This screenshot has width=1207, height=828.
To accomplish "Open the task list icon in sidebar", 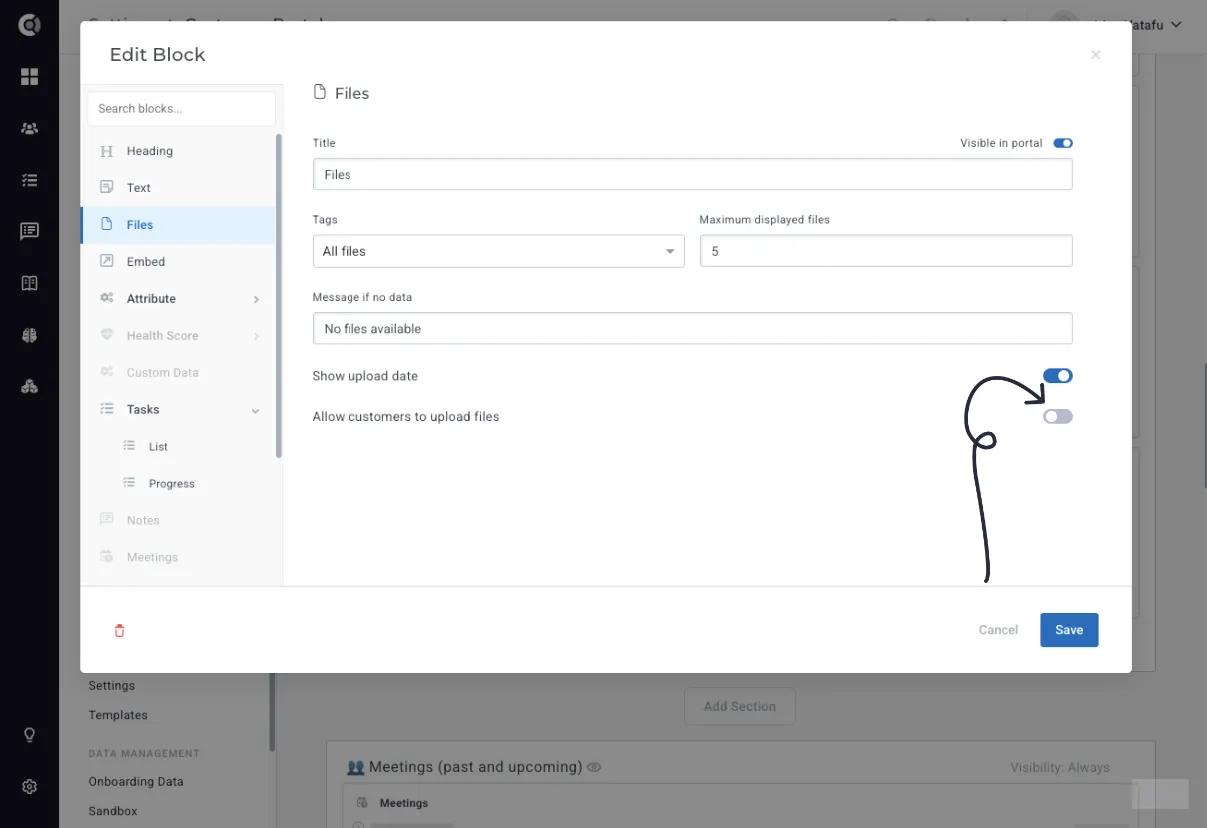I will click(x=29, y=180).
